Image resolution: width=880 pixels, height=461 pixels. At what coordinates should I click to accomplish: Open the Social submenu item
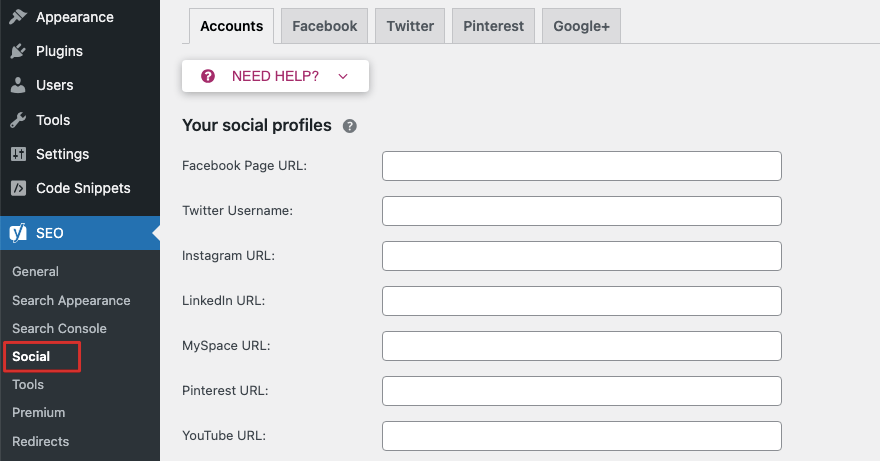click(x=31, y=357)
